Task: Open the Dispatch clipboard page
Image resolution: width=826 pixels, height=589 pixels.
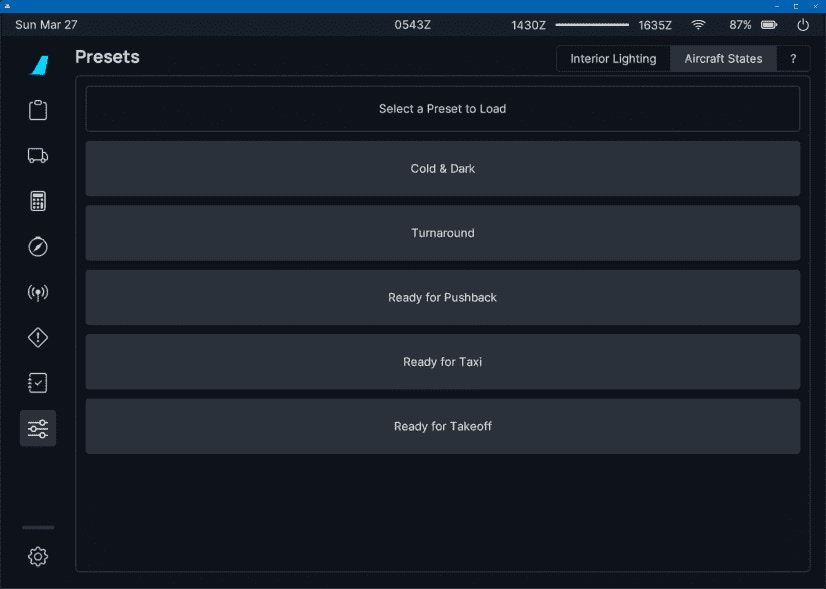Action: click(x=38, y=110)
